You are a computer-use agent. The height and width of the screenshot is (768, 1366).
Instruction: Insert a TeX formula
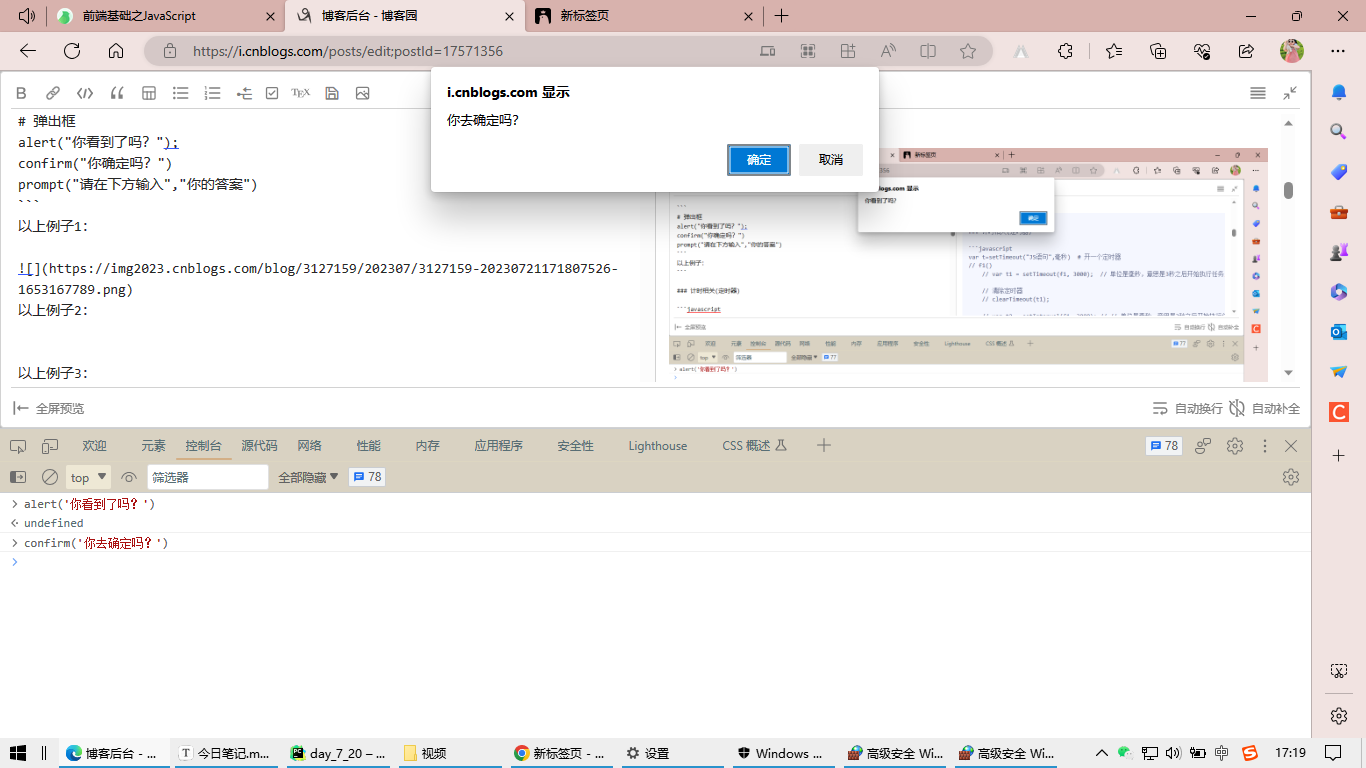pos(301,93)
